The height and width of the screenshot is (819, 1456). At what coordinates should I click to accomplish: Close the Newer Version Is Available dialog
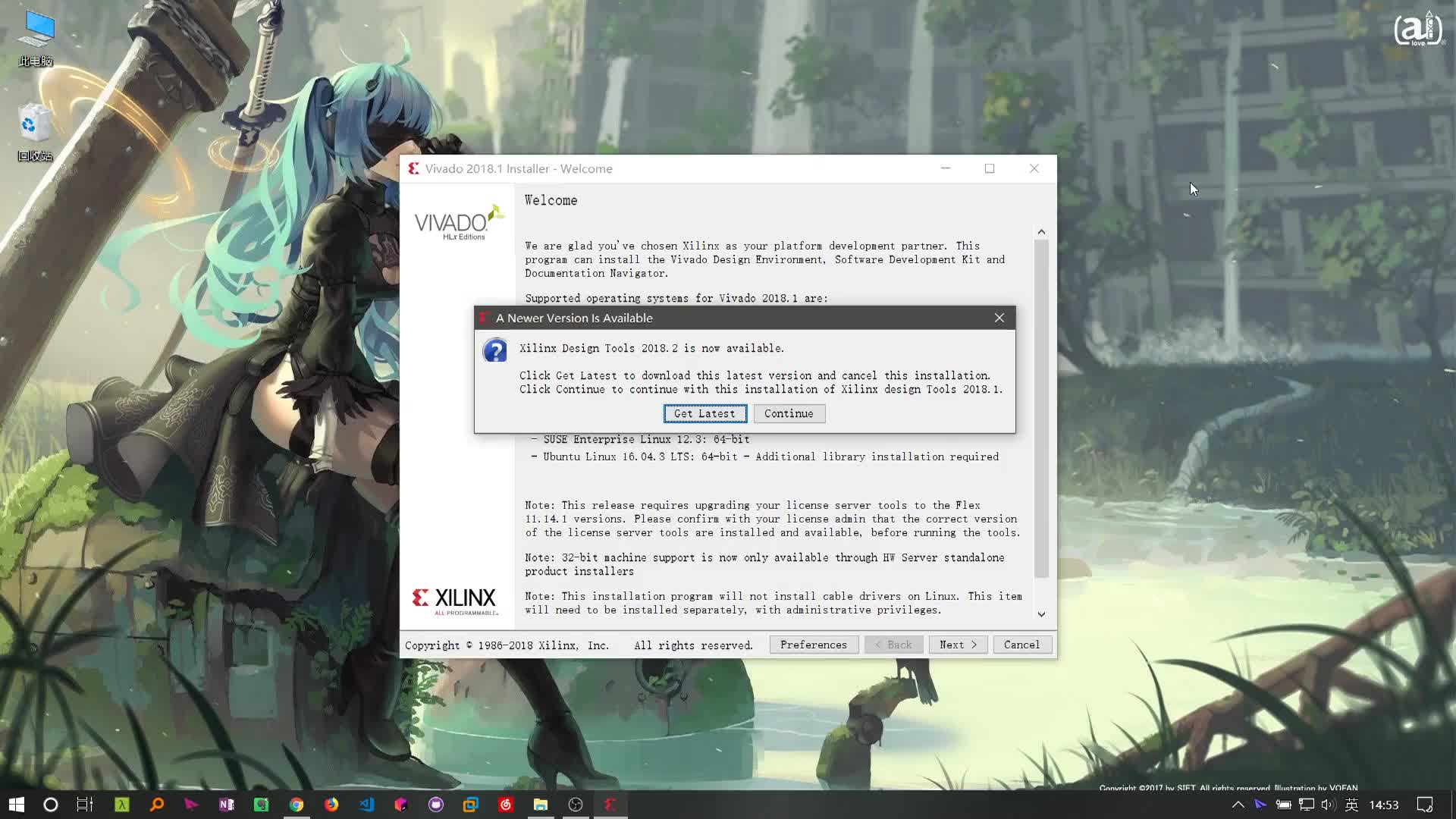[x=999, y=318]
